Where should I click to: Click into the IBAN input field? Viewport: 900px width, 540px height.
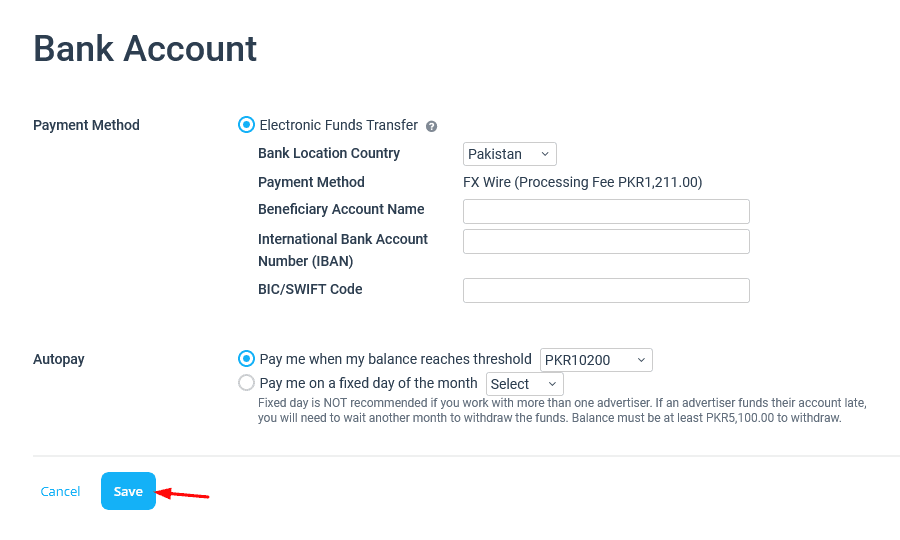point(606,241)
